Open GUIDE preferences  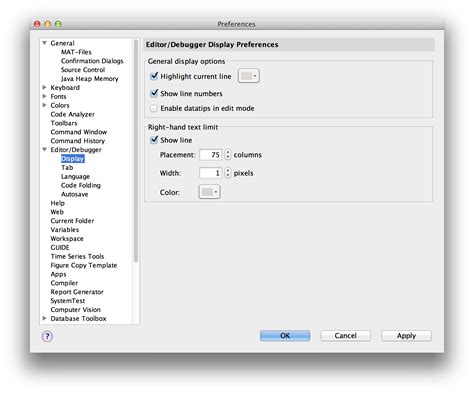60,247
